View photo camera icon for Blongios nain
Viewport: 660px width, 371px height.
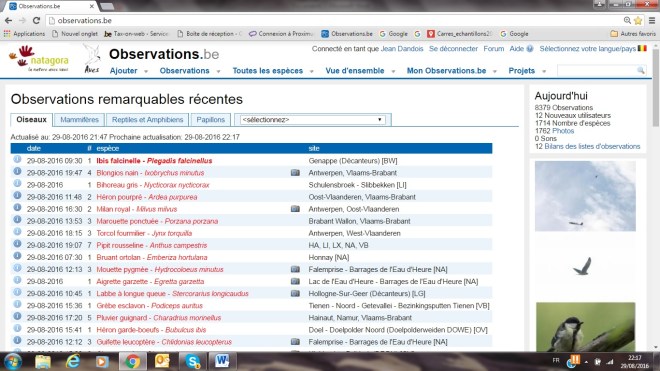(x=295, y=173)
